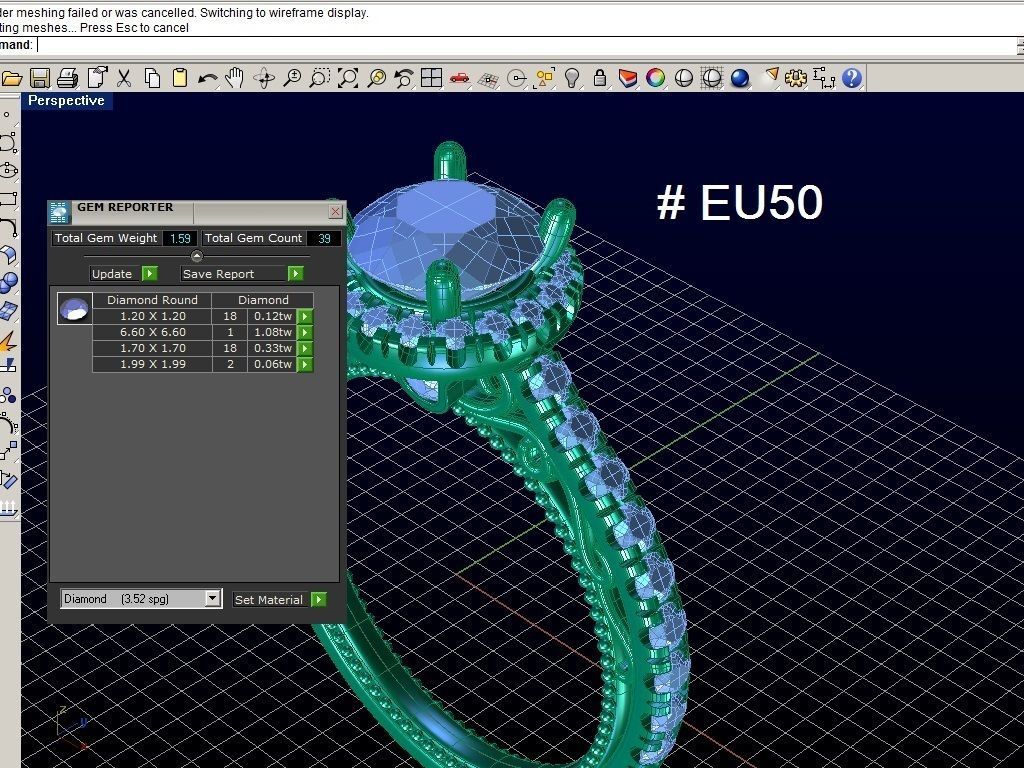Screen dimensions: 1024x768
Task: Click the 4 Viewports layout icon
Action: pos(431,78)
